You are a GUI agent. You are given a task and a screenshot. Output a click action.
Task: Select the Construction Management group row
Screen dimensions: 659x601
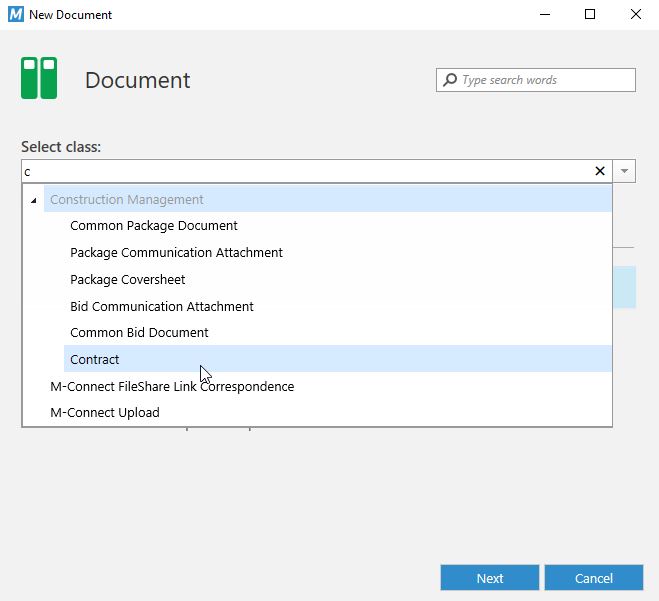coord(327,199)
